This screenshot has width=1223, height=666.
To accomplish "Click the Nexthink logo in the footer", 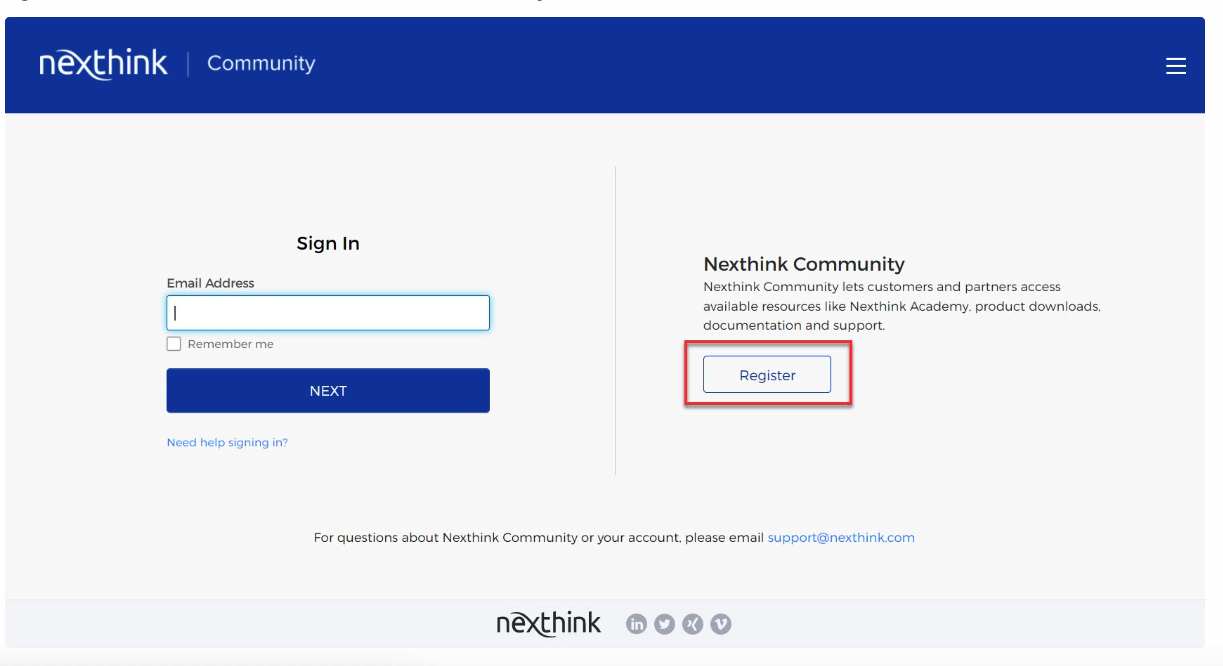I will (548, 624).
